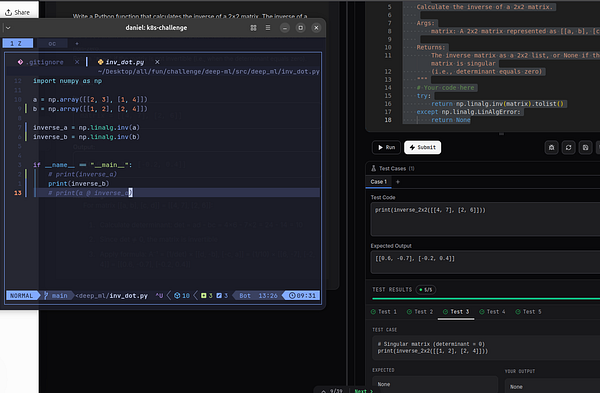Collapse the bottom navigation with the up chevron
Image resolution: width=600 pixels, height=393 pixels.
point(323,391)
